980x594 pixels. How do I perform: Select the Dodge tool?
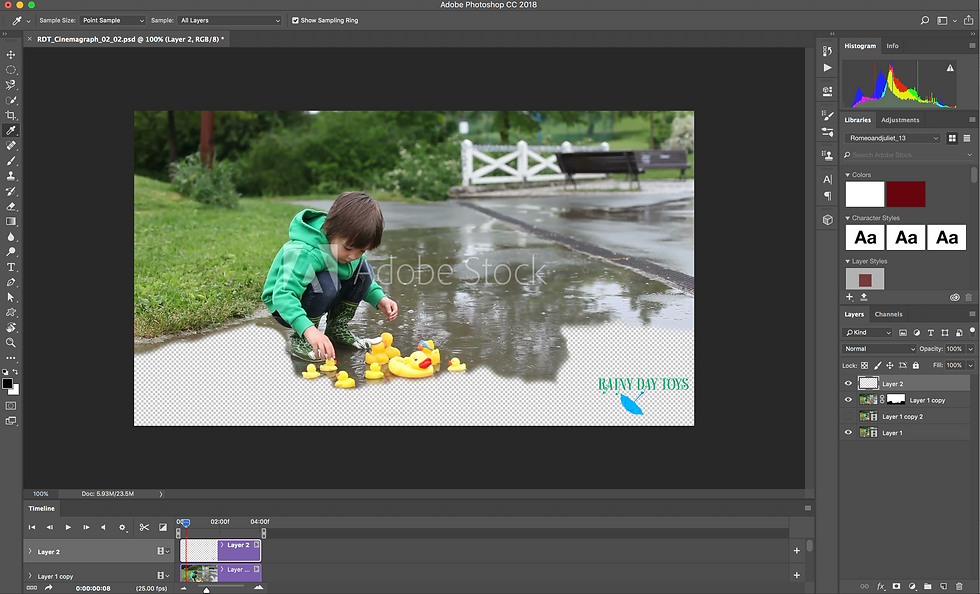(x=11, y=252)
